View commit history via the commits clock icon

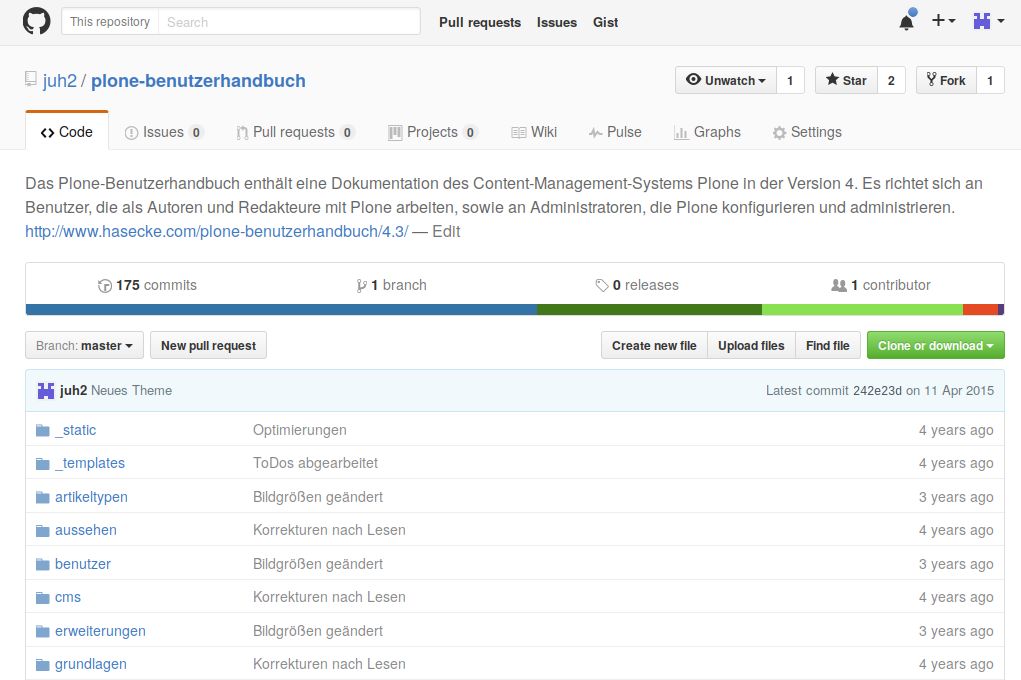click(x=106, y=285)
